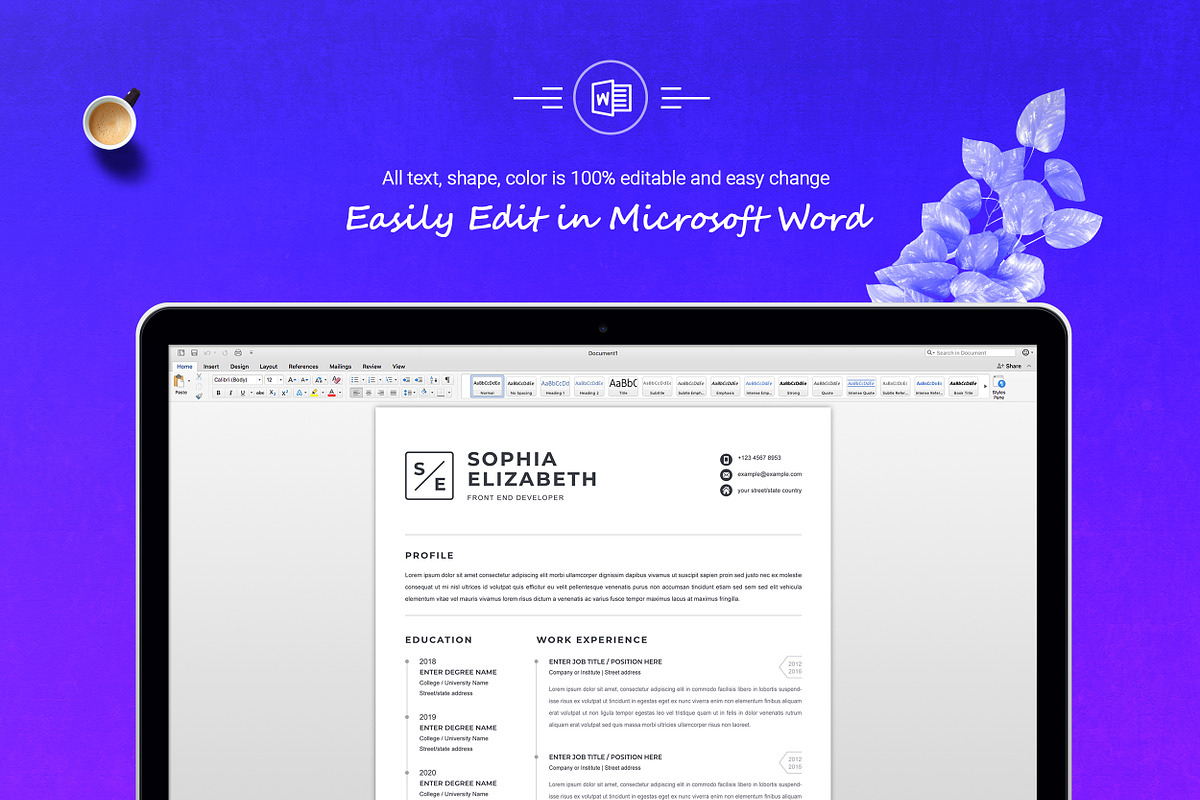1200x800 pixels.
Task: Click the Print icon in quick access toolbar
Action: click(238, 353)
